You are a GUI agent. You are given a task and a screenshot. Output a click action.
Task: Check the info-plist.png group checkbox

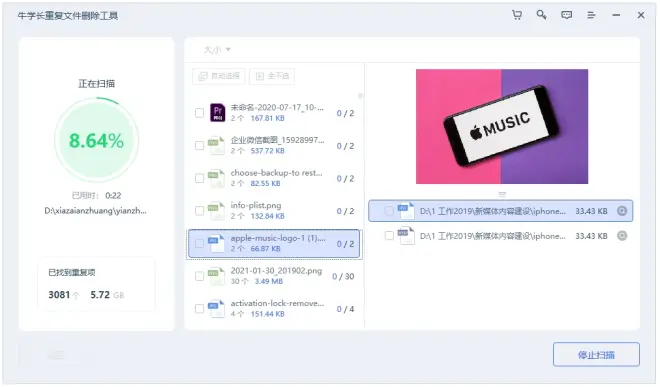pyautogui.click(x=200, y=211)
